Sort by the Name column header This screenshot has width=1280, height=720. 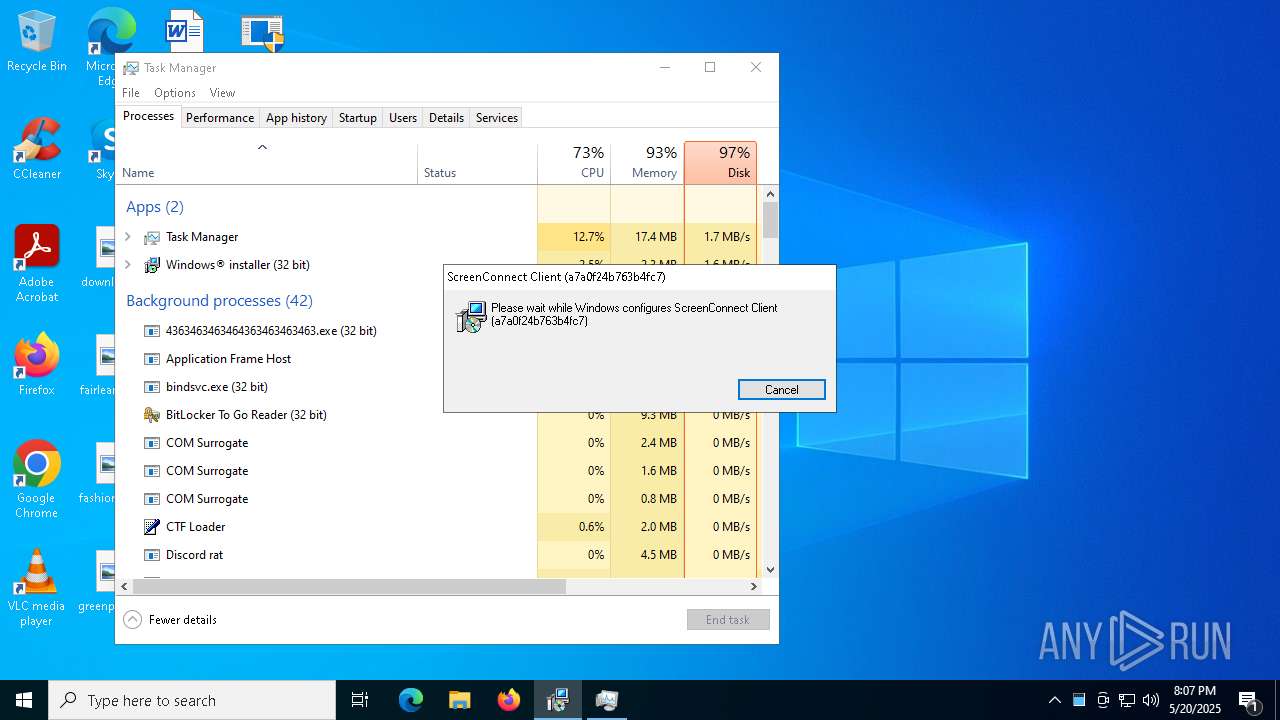(x=267, y=163)
